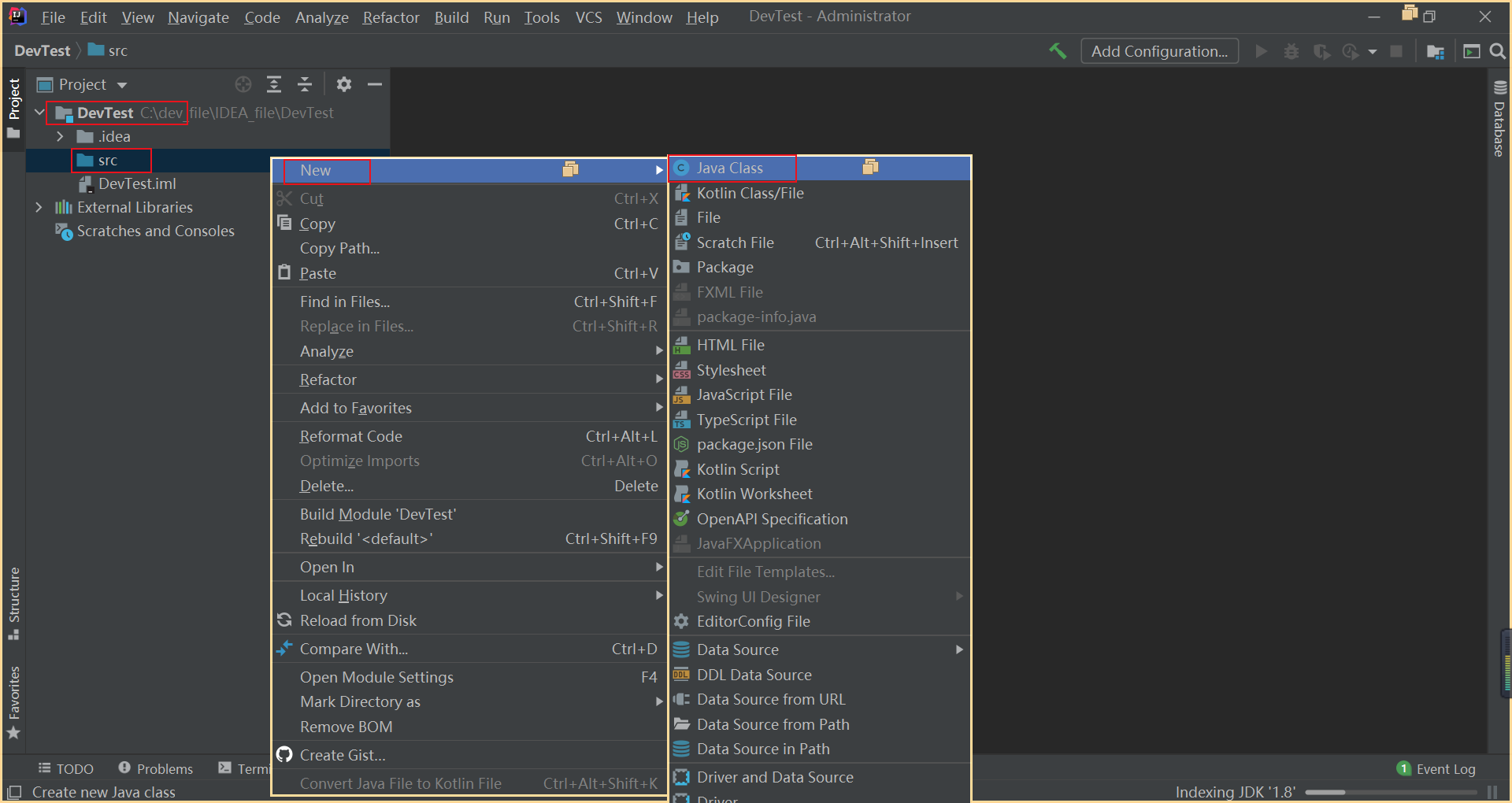The width and height of the screenshot is (1512, 803).
Task: Choose HTML File in New submenu
Action: (820, 345)
